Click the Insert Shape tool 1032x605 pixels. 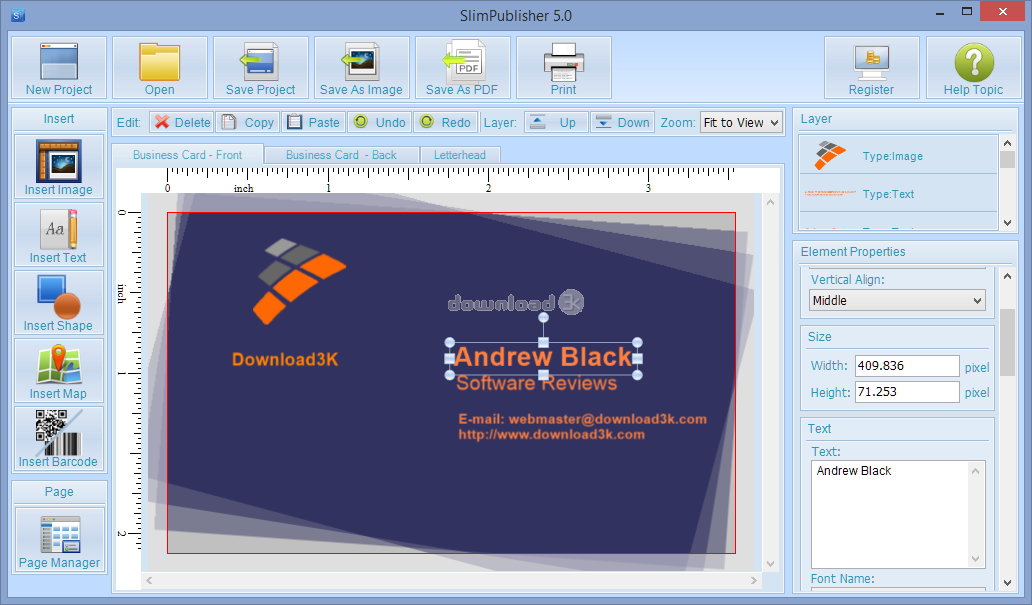click(x=59, y=302)
